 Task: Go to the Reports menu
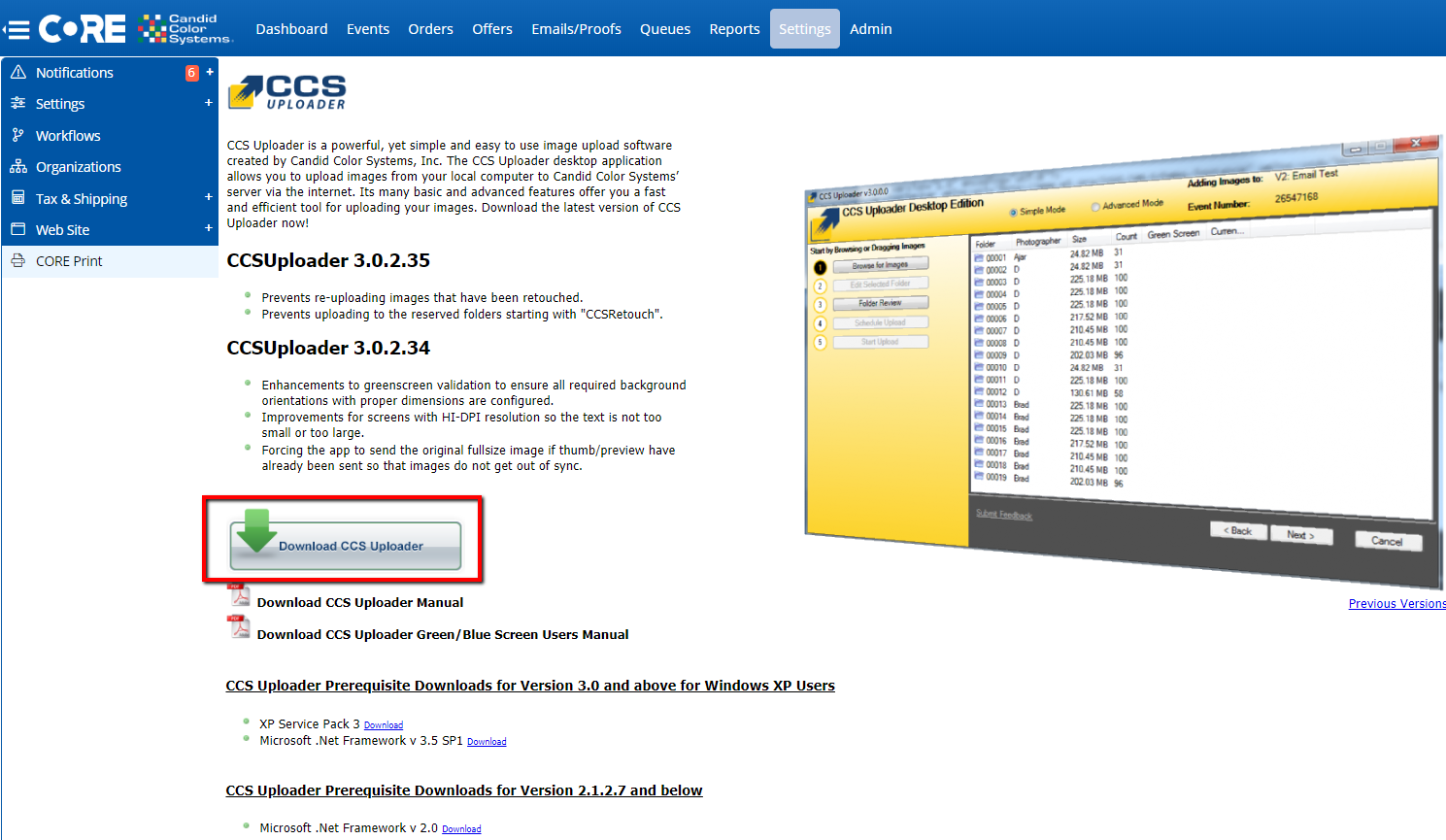(734, 29)
